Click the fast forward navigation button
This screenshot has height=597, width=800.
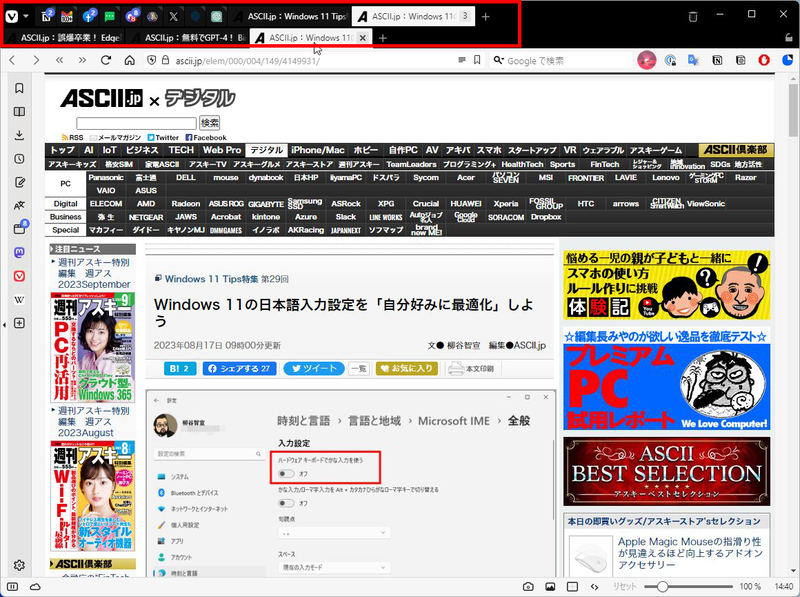82,60
